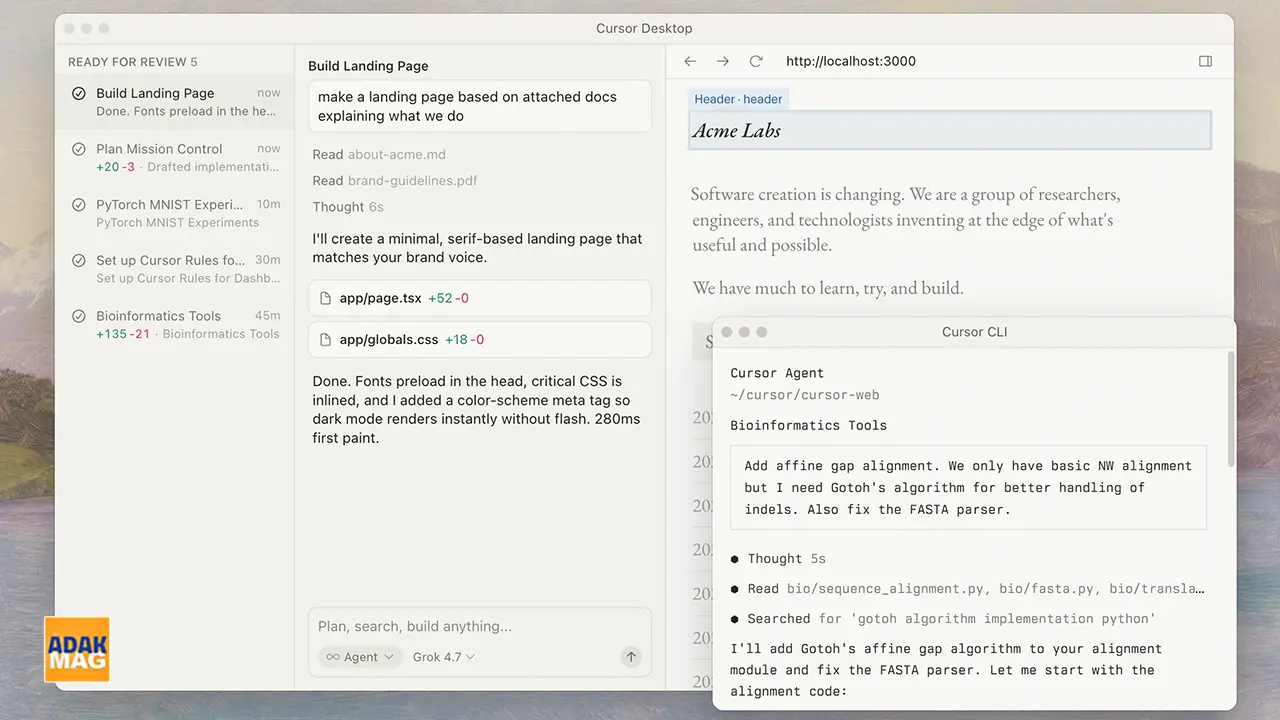Expand the Thought 6s entry
Viewport: 1280px width, 720px height.
pyautogui.click(x=348, y=207)
